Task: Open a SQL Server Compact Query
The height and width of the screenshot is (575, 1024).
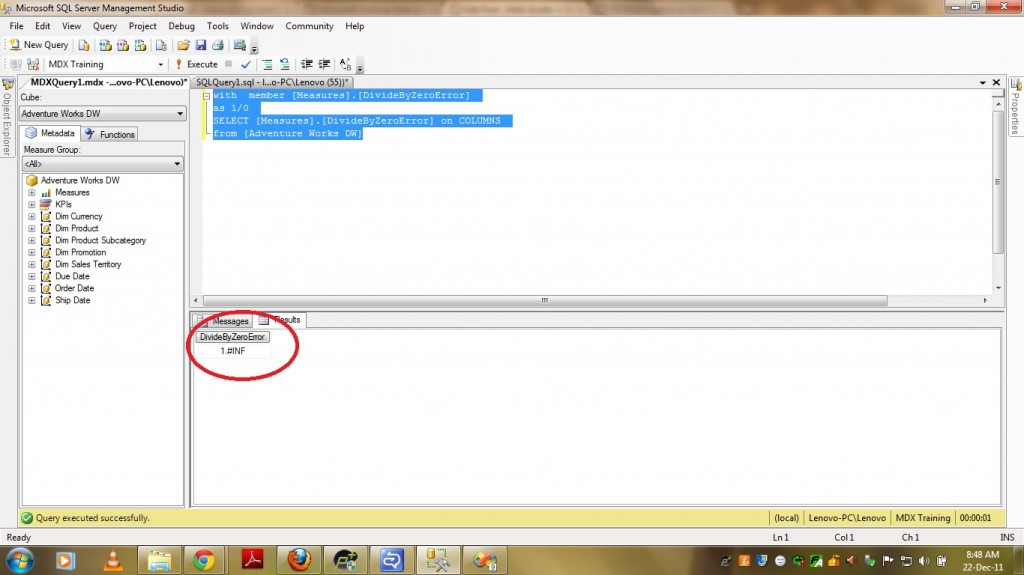Action: click(161, 45)
